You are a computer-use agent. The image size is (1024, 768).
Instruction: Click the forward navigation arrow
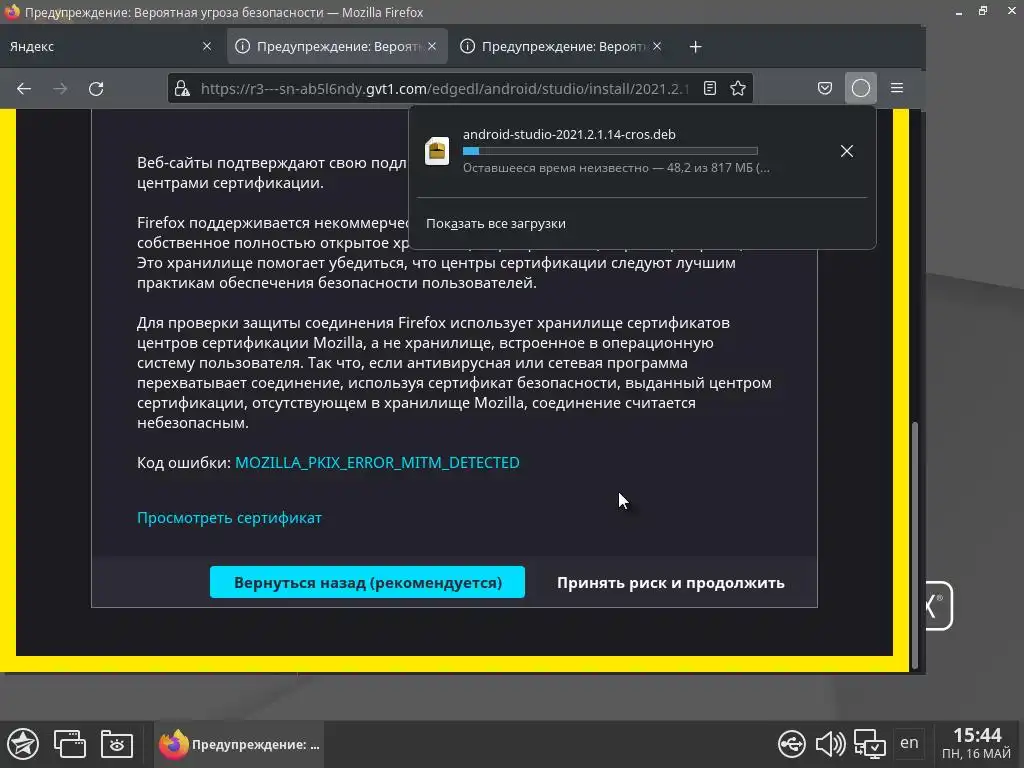60,88
